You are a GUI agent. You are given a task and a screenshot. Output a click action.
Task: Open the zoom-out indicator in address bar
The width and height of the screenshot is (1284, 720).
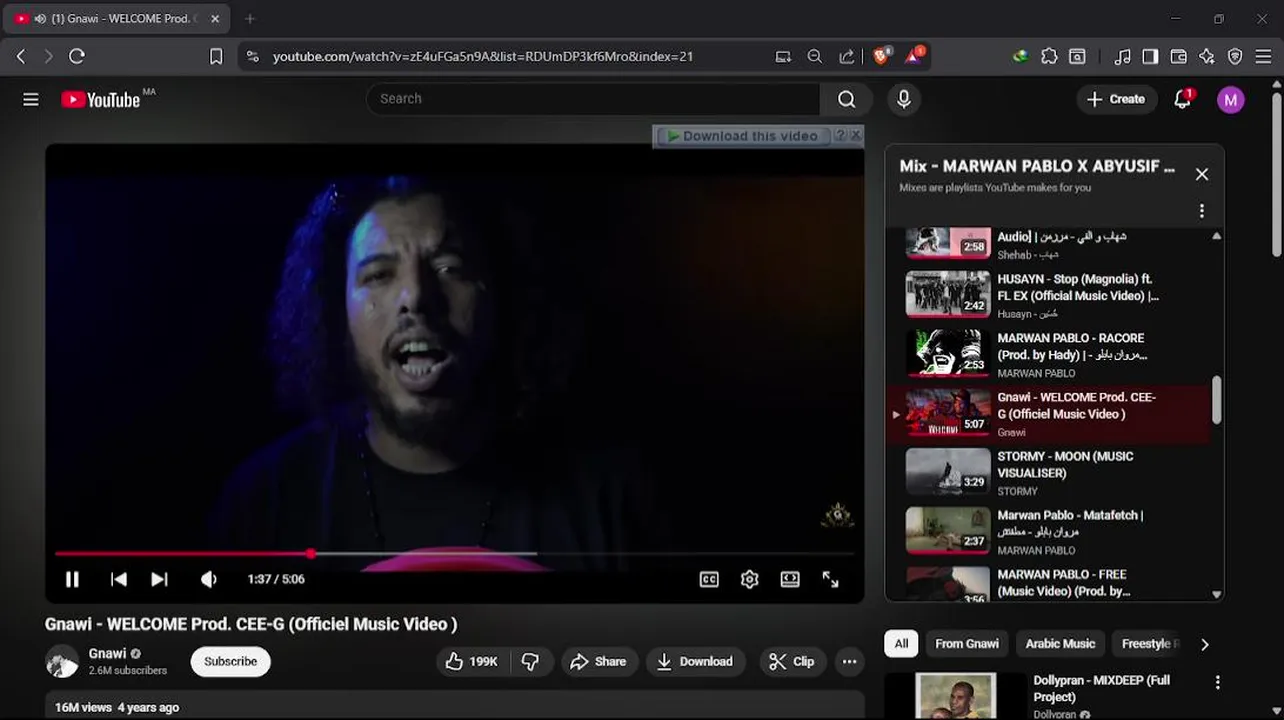point(815,57)
